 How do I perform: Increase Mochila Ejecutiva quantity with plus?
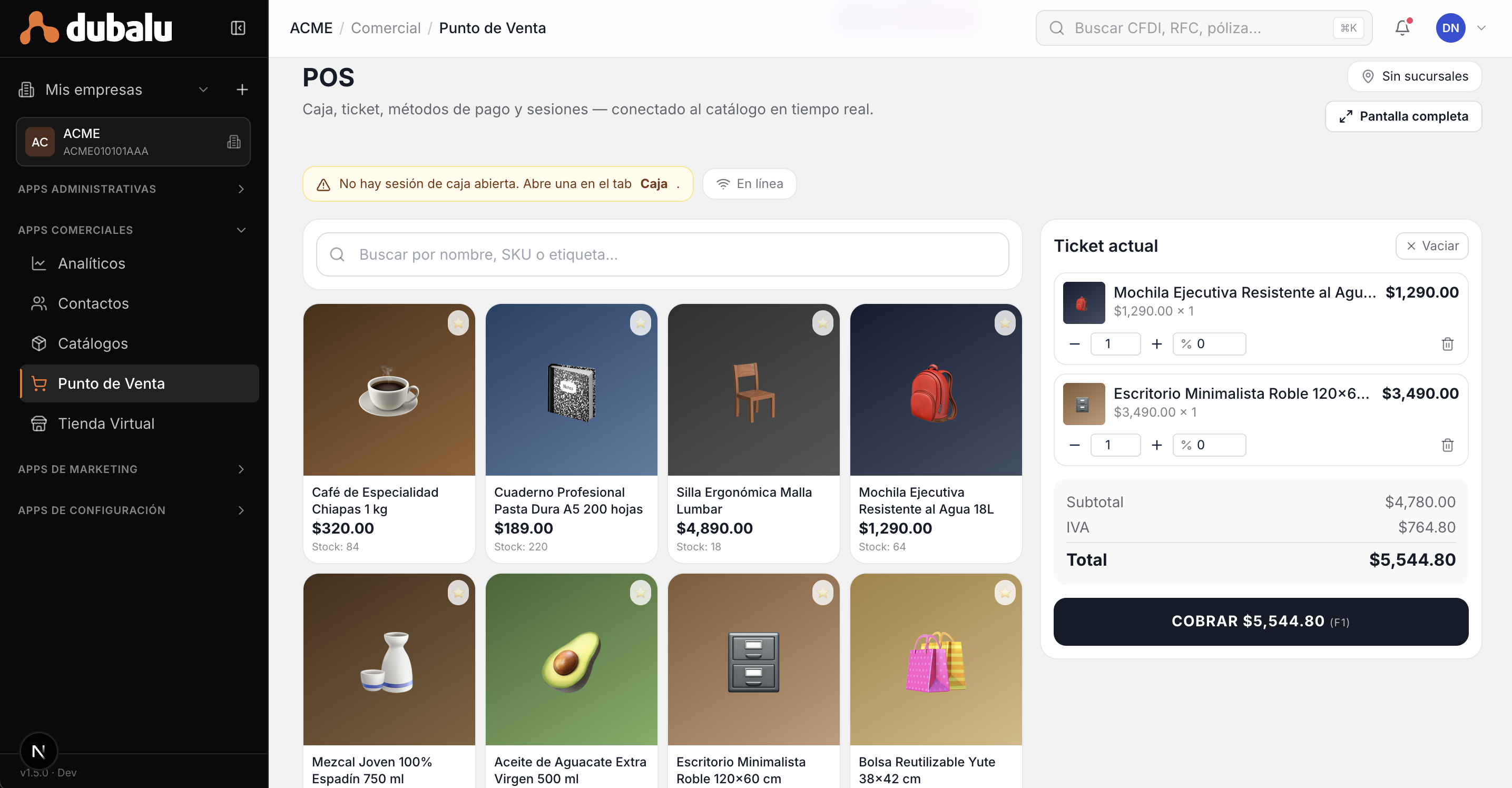point(1156,344)
